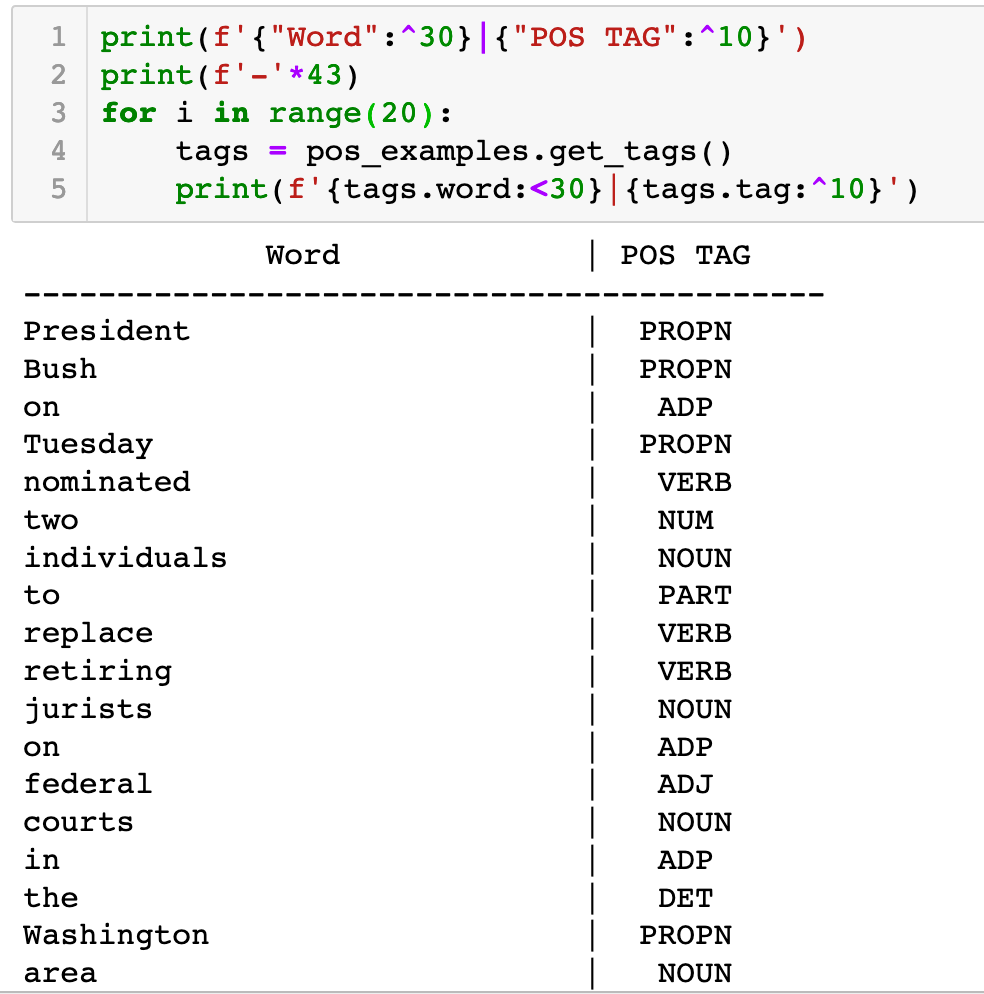Click the dashed separator line in the output
This screenshot has width=984, height=994.
[x=424, y=295]
